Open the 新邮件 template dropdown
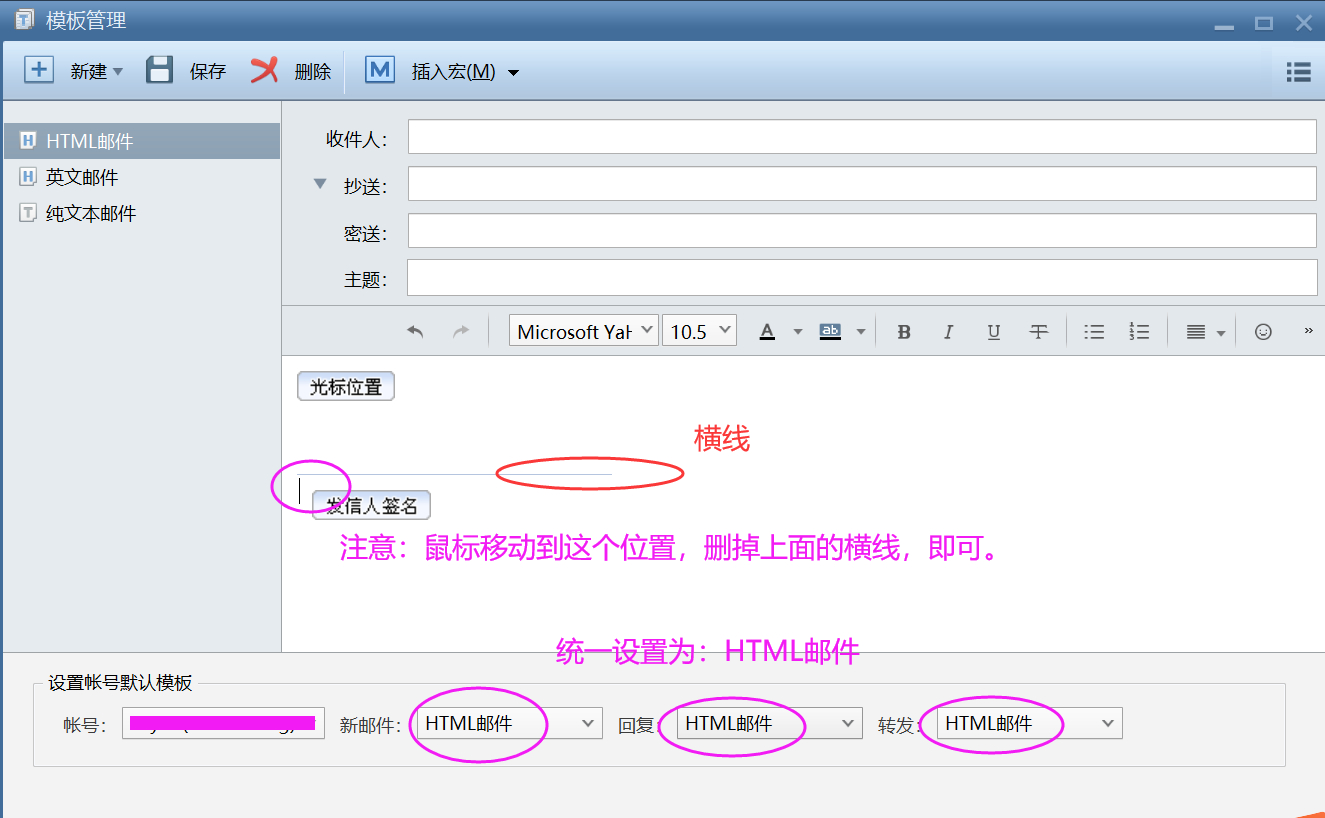Viewport: 1325px width, 818px height. point(586,723)
